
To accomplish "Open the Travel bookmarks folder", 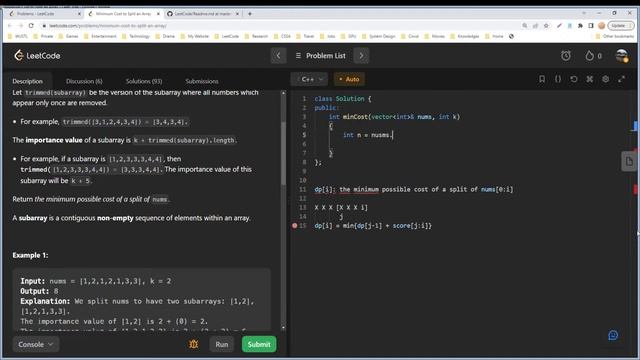I will tap(305, 36).
